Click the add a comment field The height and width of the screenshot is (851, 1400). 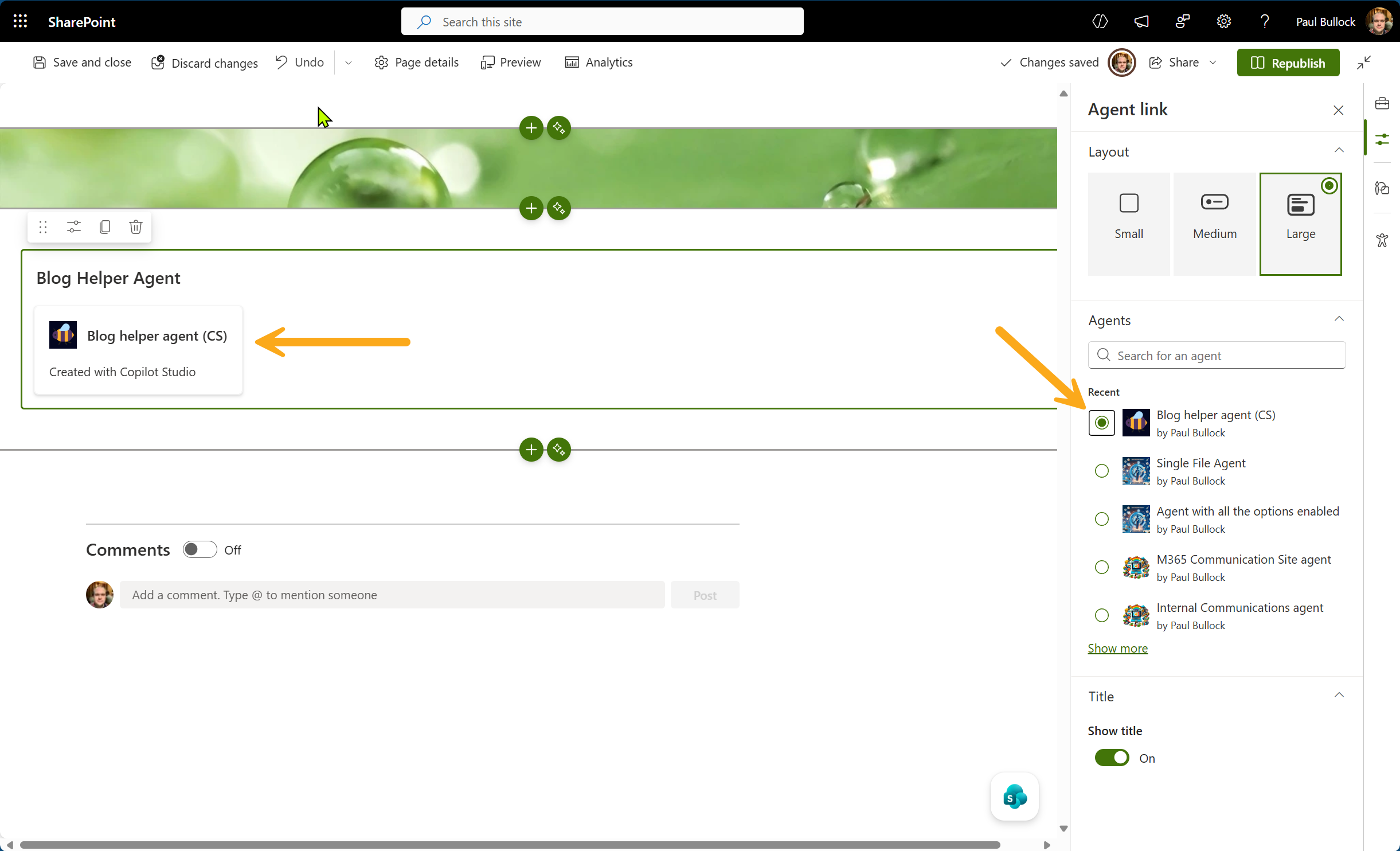(392, 595)
